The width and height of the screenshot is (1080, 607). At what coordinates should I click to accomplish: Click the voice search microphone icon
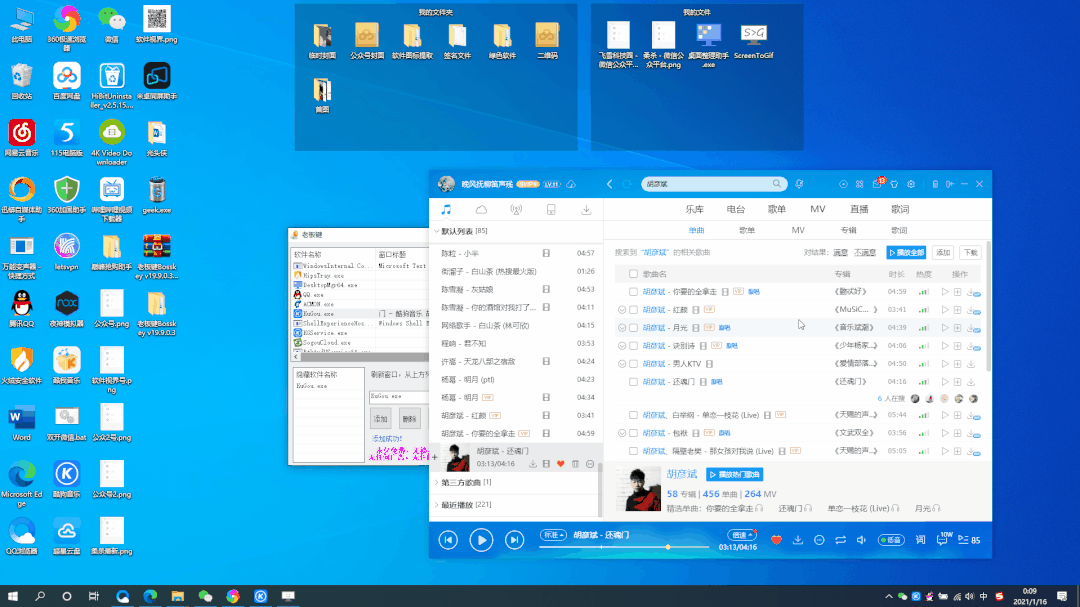(799, 184)
